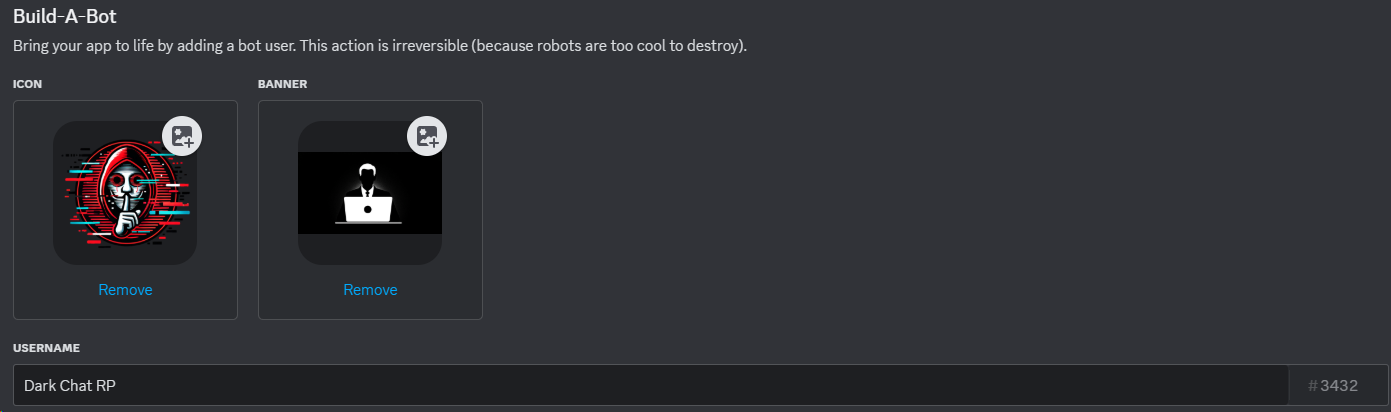Click the Build-A-Bot section heading
The width and height of the screenshot is (1391, 412).
tap(65, 16)
